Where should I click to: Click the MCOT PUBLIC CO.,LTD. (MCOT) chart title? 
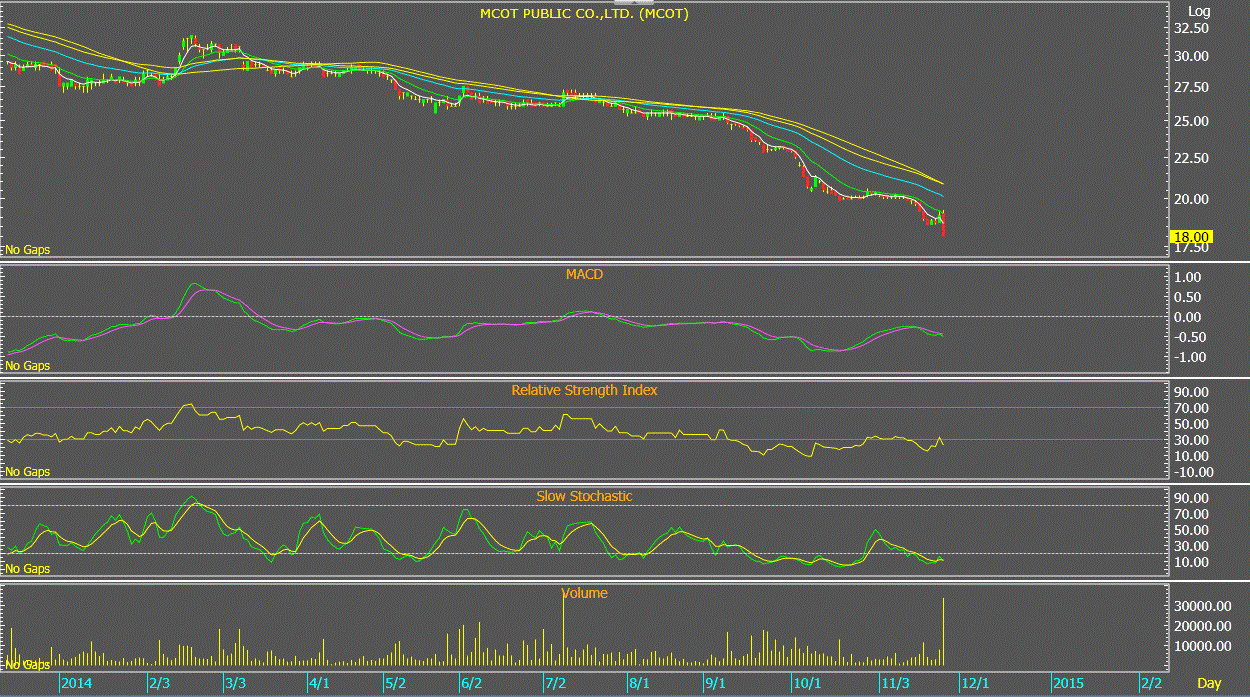[584, 14]
